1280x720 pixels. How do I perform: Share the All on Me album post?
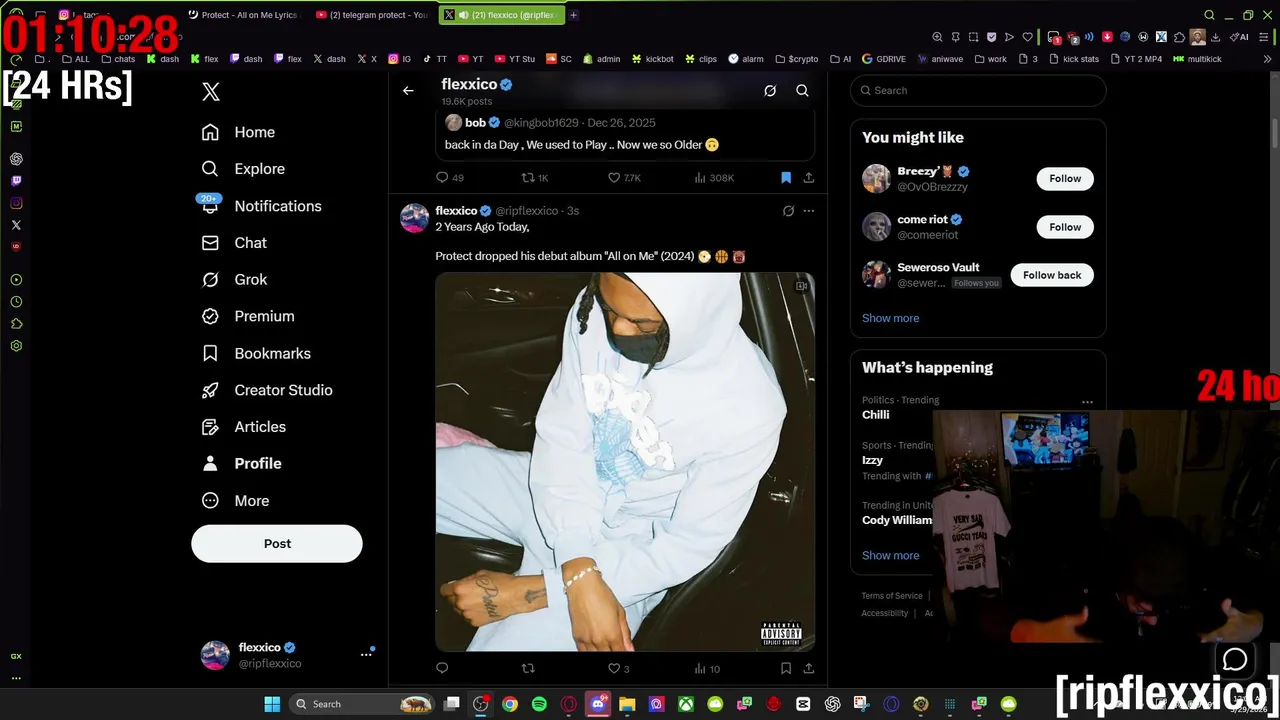808,668
